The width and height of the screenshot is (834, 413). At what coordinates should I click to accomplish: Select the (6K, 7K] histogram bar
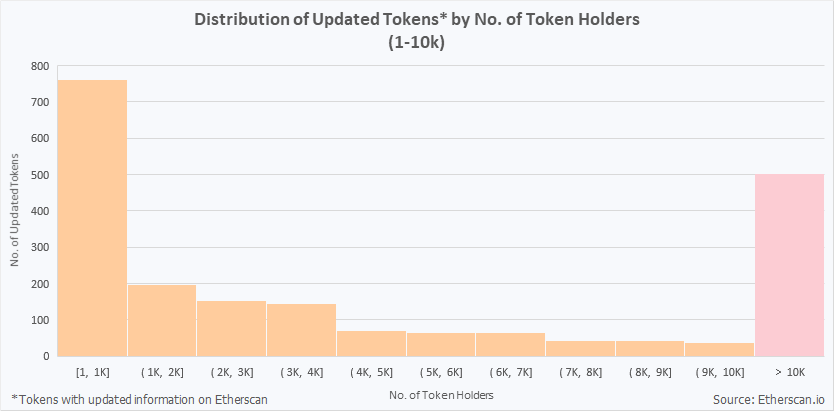point(510,344)
